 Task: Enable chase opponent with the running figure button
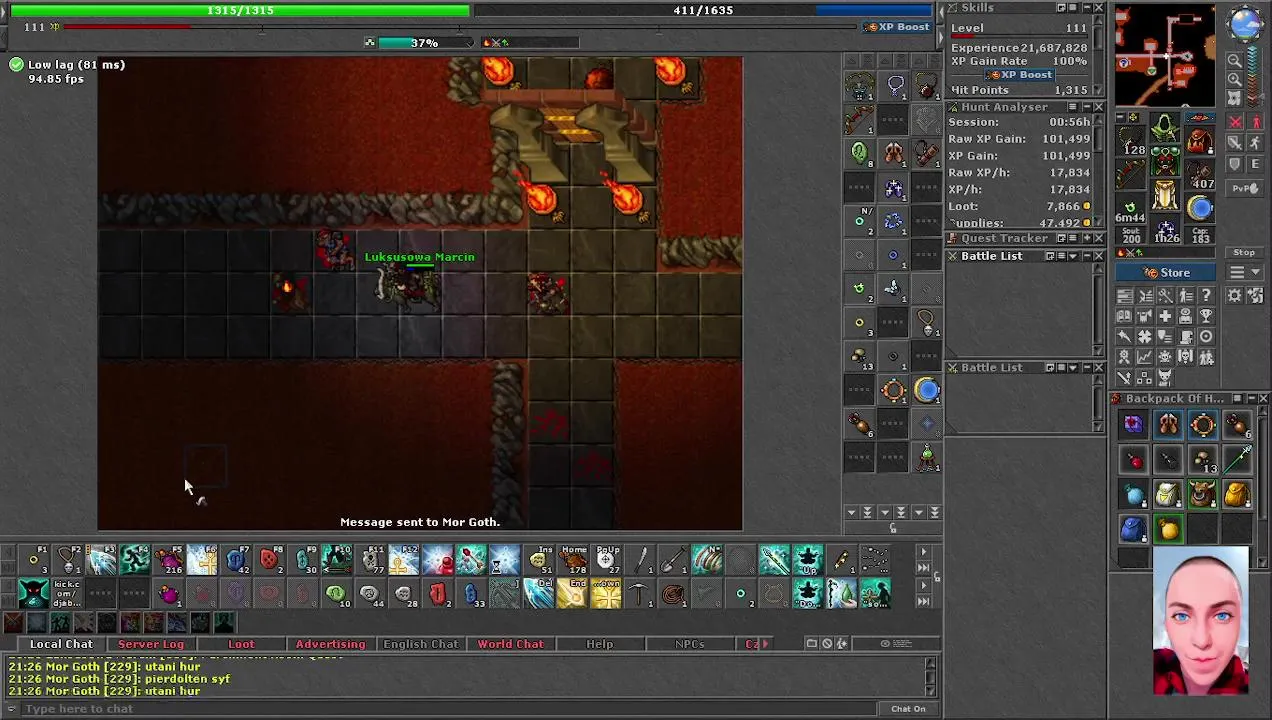pos(1257,142)
